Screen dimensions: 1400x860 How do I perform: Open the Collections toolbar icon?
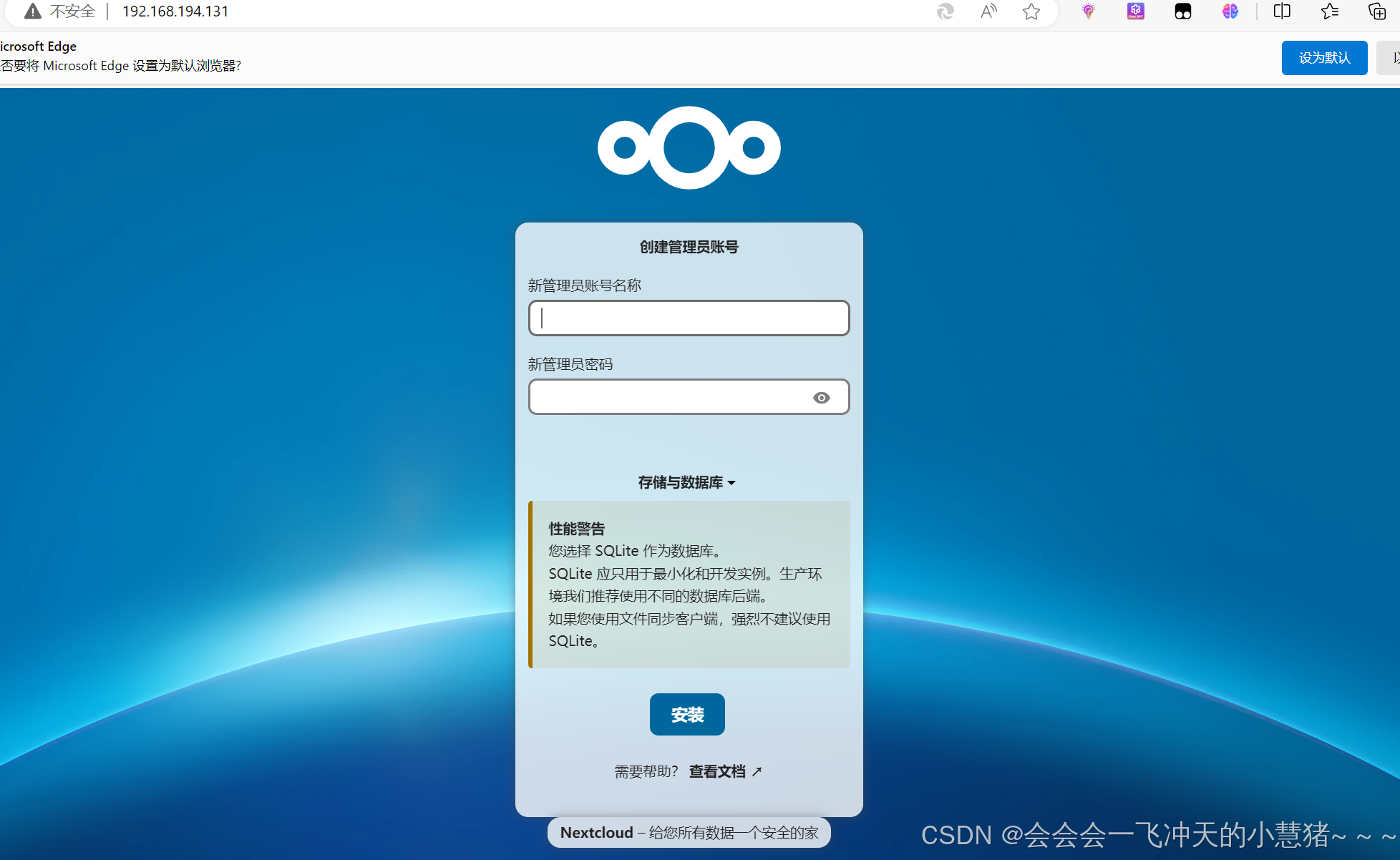[x=1377, y=11]
